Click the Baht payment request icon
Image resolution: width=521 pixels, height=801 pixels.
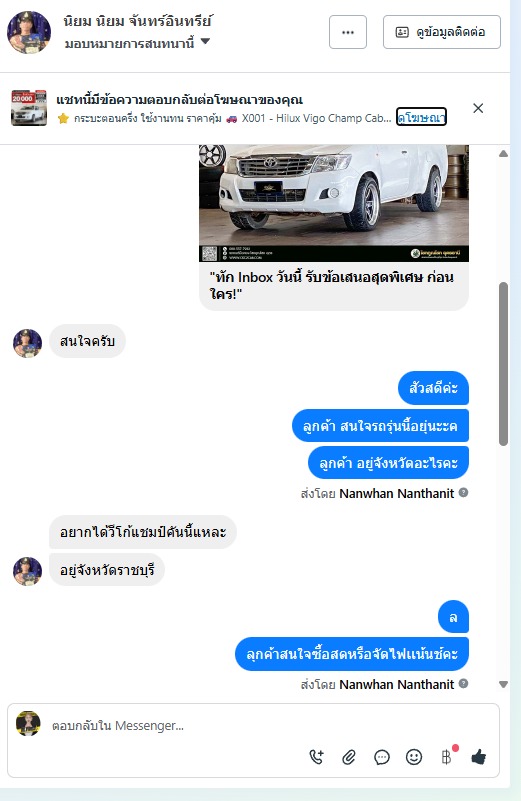pos(446,757)
